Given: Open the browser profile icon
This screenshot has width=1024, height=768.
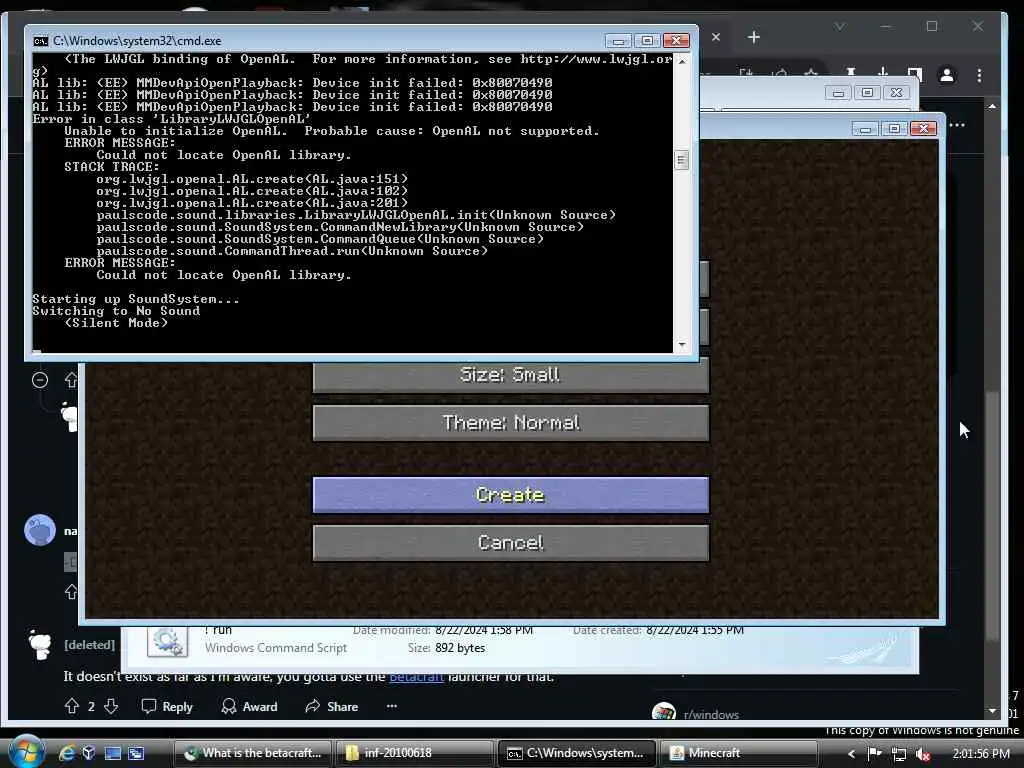Looking at the screenshot, I should click(x=946, y=76).
